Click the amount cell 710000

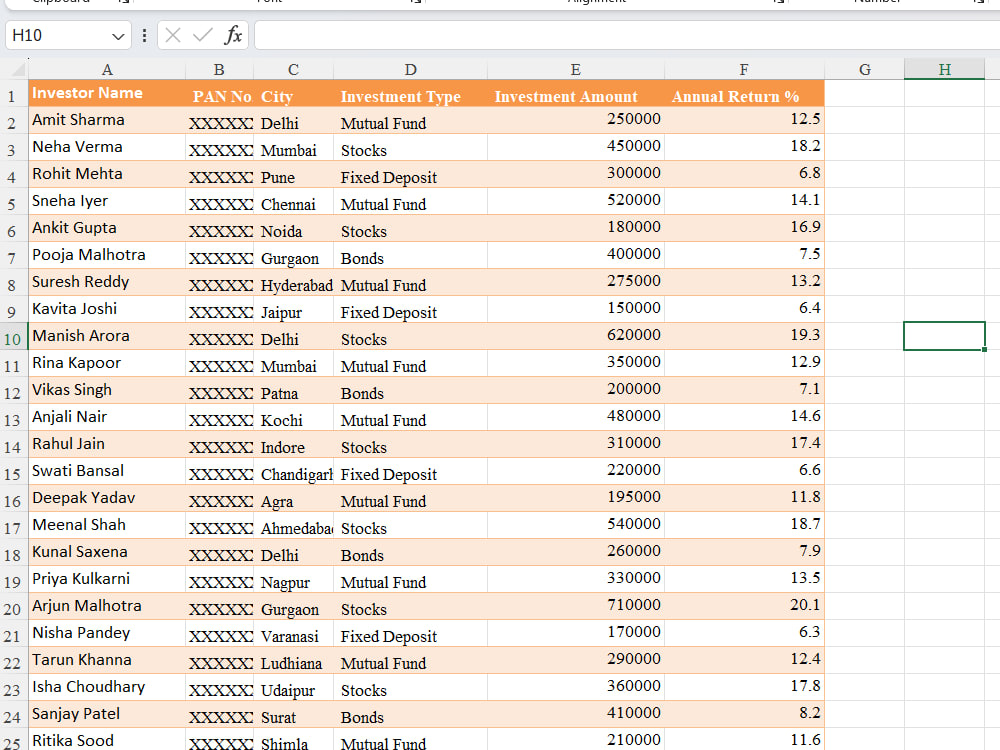coord(576,606)
